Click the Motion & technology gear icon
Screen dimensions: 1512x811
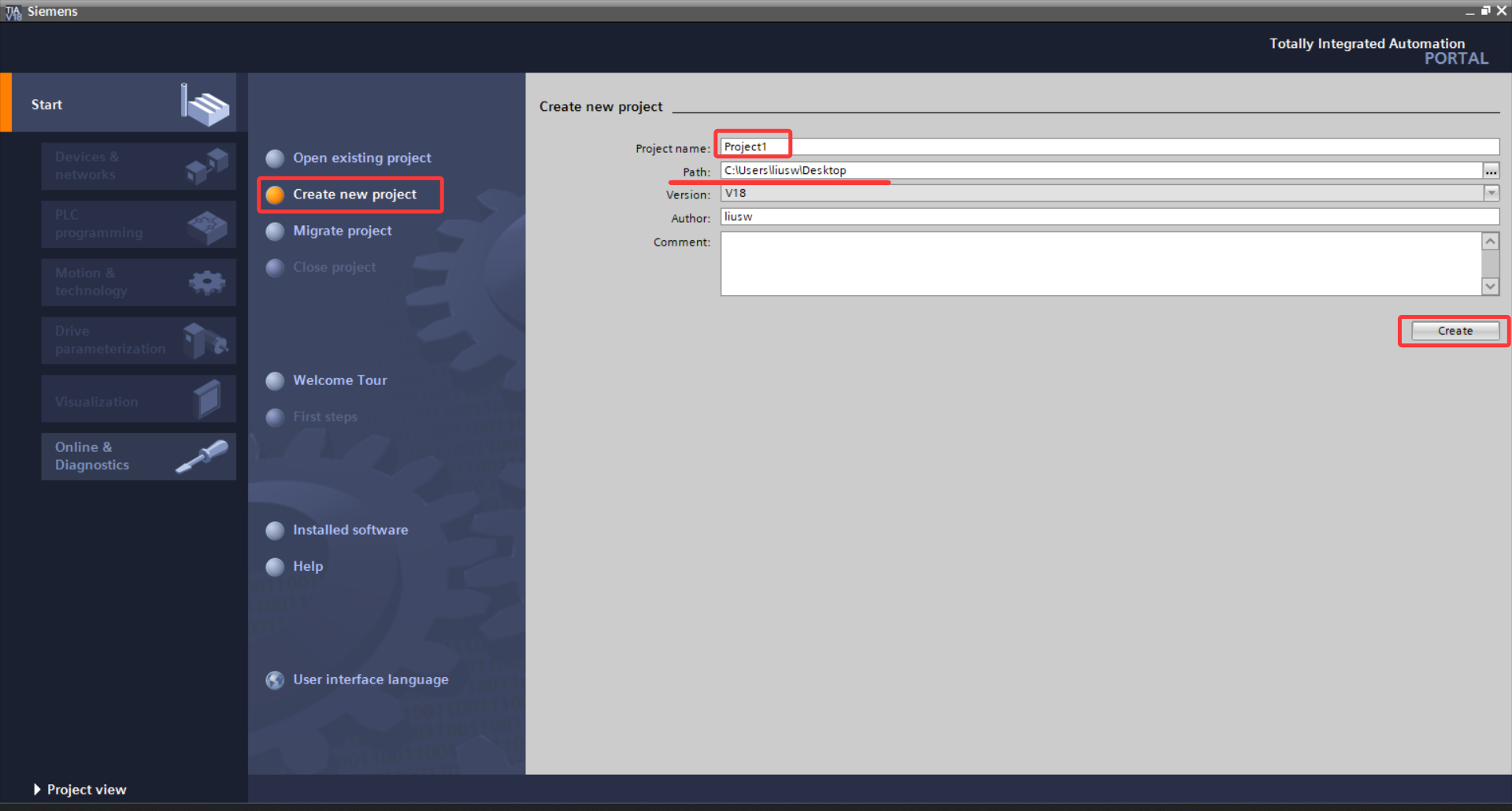click(207, 282)
